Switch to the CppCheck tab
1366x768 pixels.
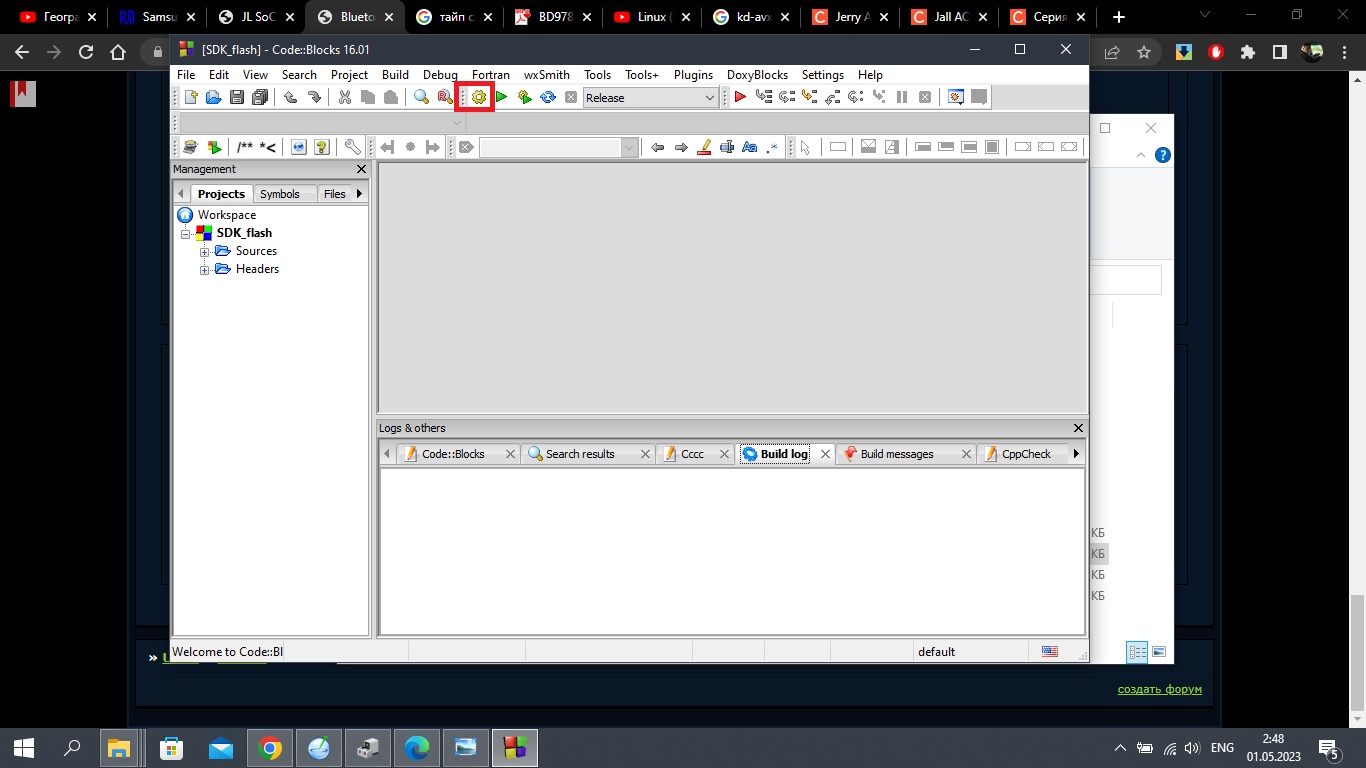(x=1026, y=454)
